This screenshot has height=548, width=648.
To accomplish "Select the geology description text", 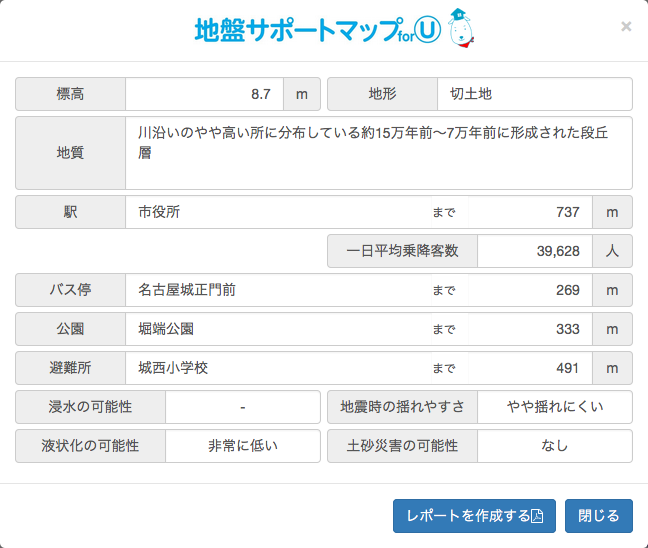I will pyautogui.click(x=373, y=143).
